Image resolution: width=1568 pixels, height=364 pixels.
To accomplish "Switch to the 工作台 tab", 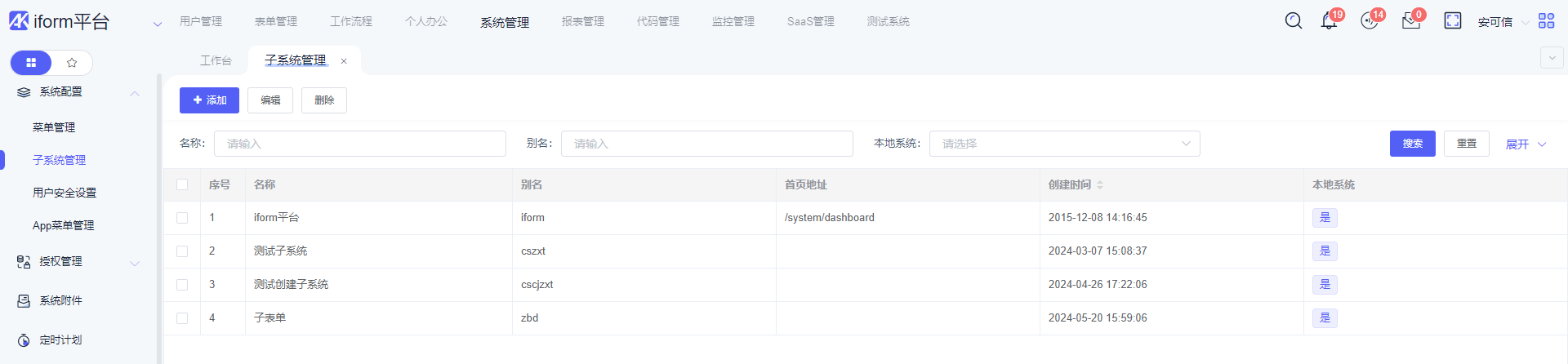I will point(216,61).
